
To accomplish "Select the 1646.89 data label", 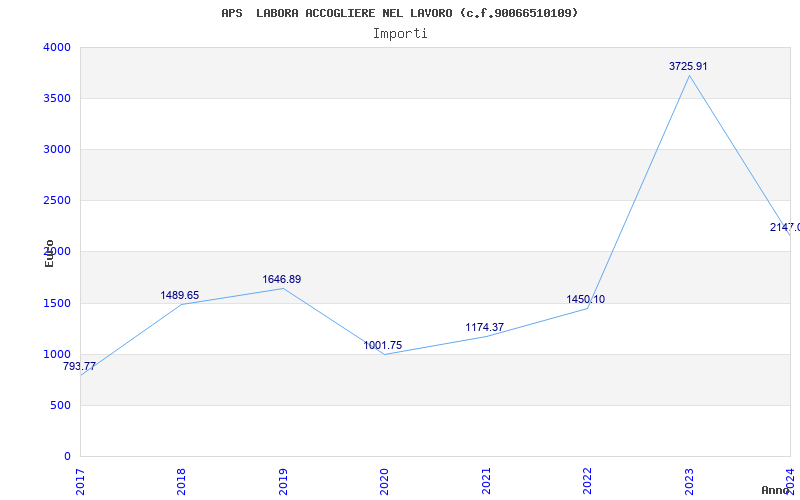I will pyautogui.click(x=282, y=280).
